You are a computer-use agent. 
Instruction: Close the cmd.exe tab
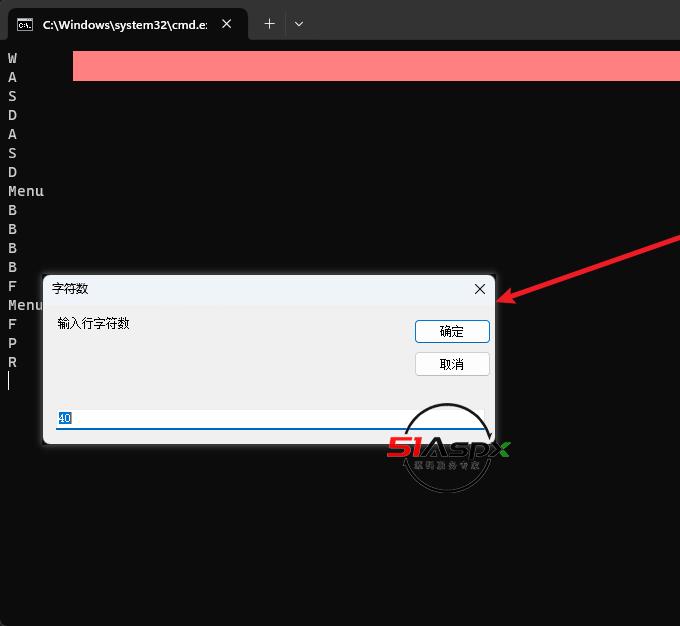[226, 24]
